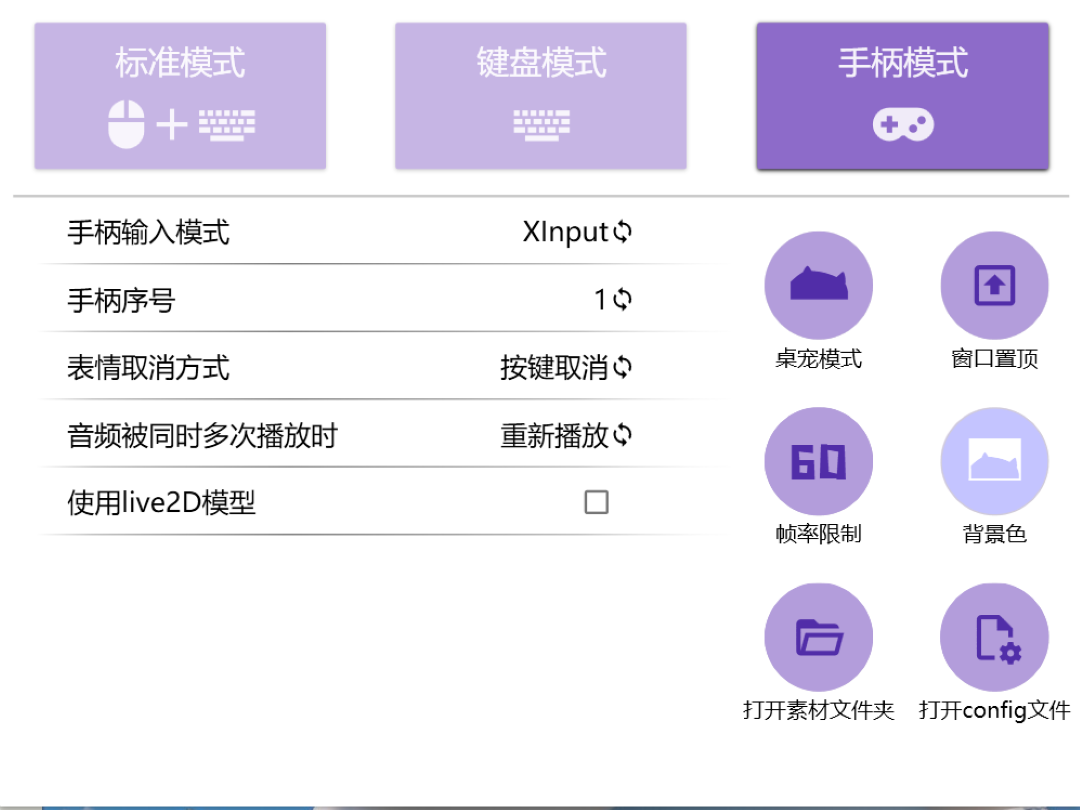This screenshot has height=810, width=1080.
Task: Click the gamepad icon on 手柄模式 card
Action: click(901, 123)
